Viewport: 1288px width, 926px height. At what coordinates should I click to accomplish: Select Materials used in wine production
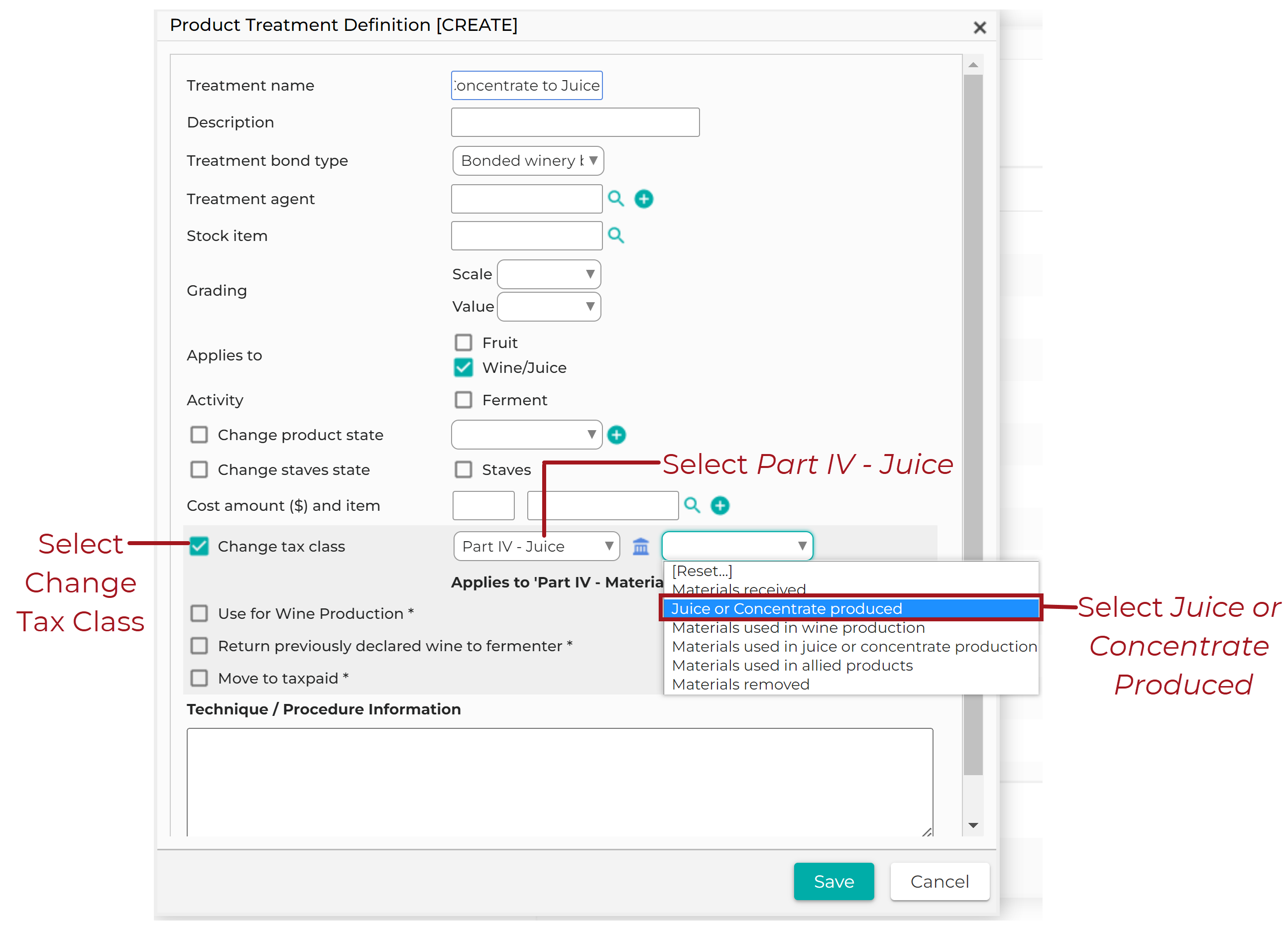[x=851, y=627]
